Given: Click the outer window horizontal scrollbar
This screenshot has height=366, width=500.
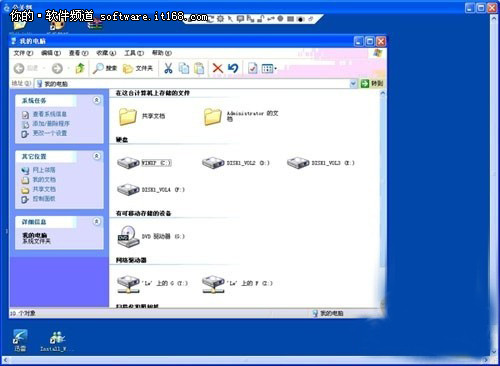Looking at the screenshot, I should 247,360.
